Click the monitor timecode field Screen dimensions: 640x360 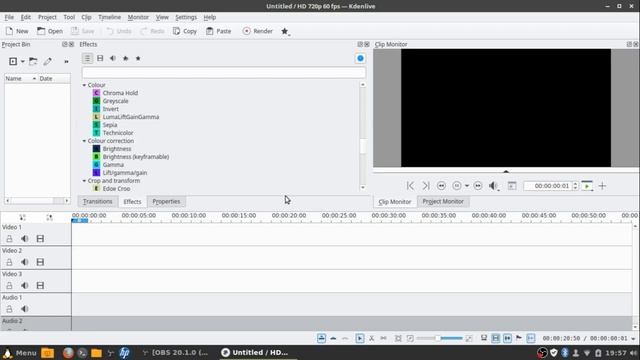point(548,186)
